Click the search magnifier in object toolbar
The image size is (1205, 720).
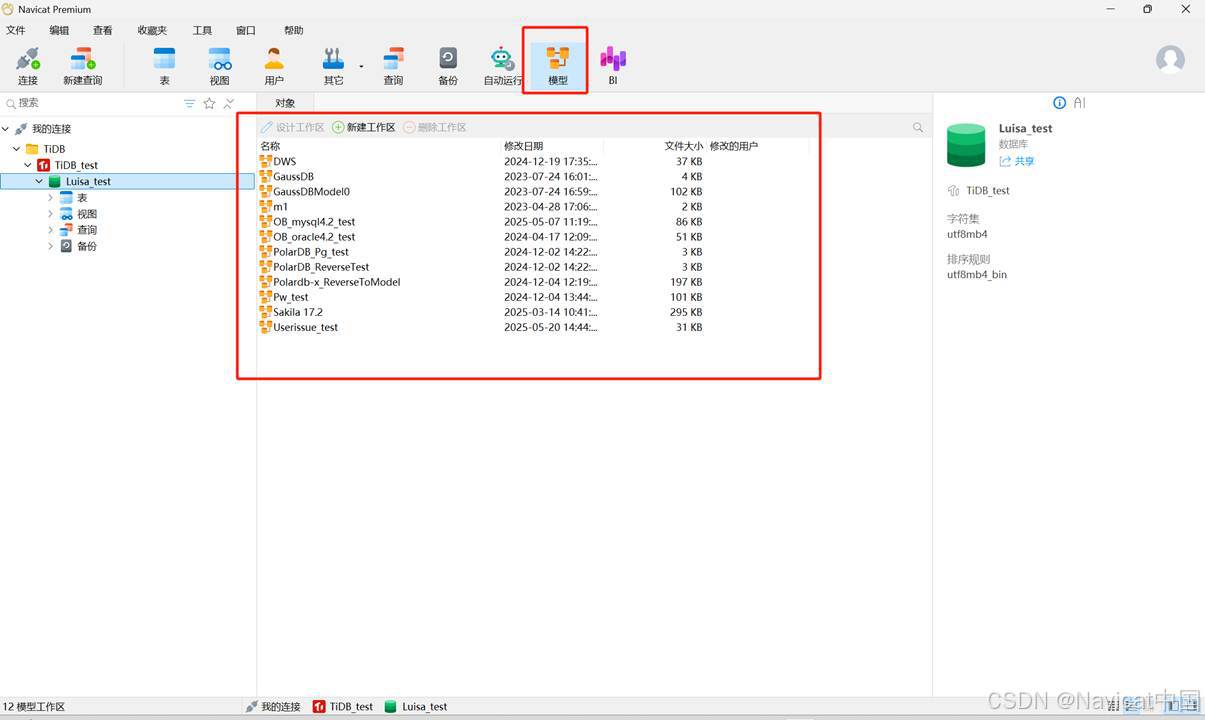point(918,127)
